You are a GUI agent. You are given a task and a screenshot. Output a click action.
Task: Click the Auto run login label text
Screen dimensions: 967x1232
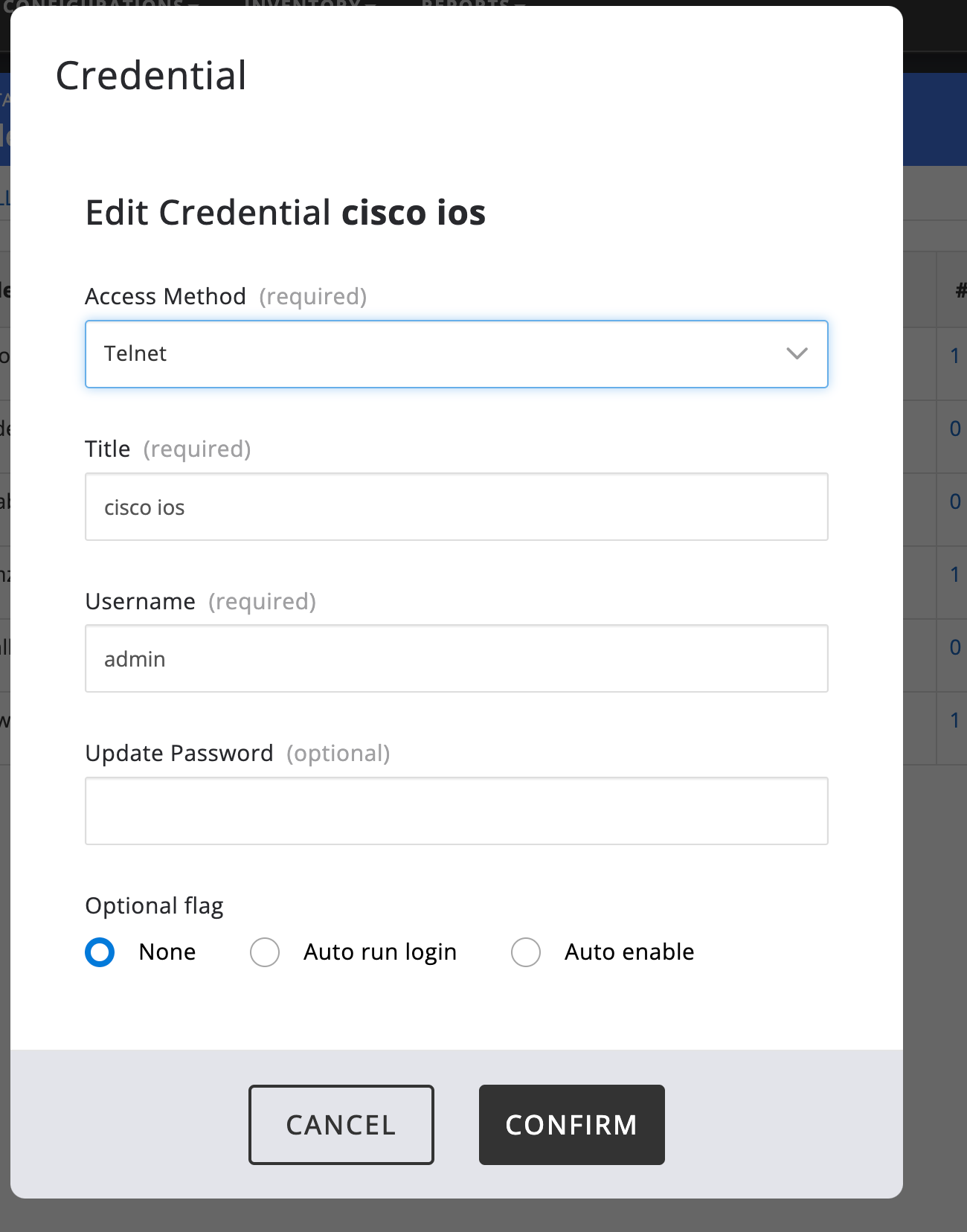point(379,952)
